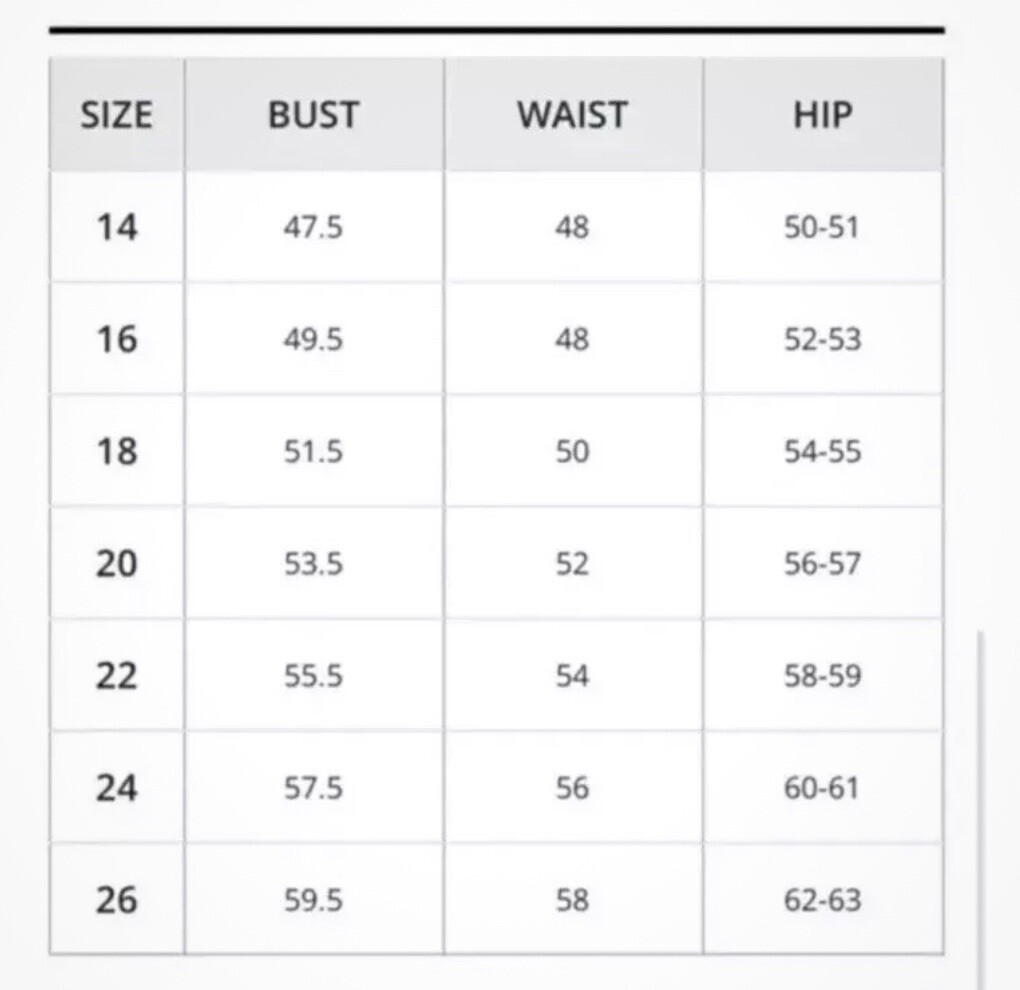Click hip range 50-51
This screenshot has width=1020, height=990.
point(822,228)
